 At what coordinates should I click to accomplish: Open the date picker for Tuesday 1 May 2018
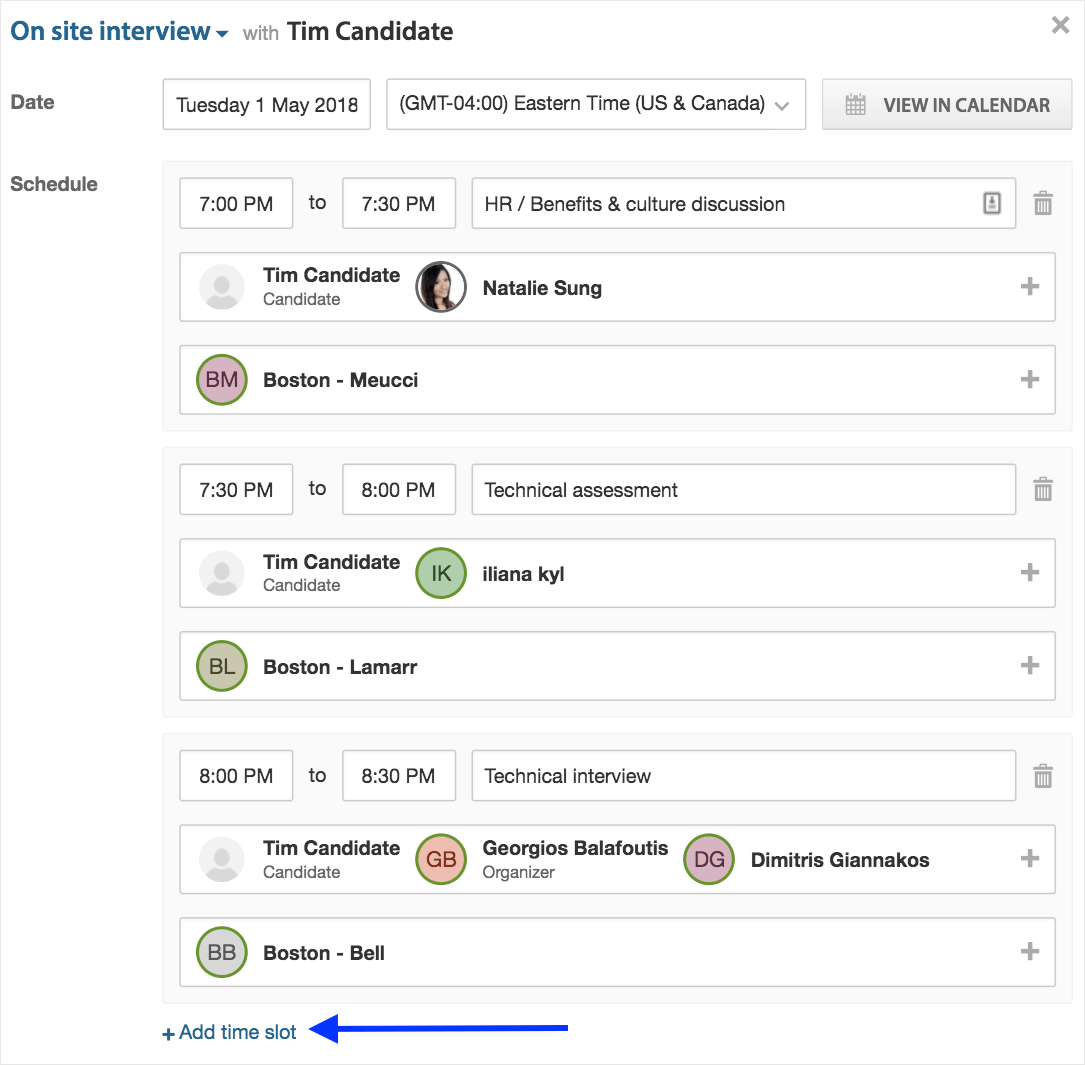click(266, 104)
